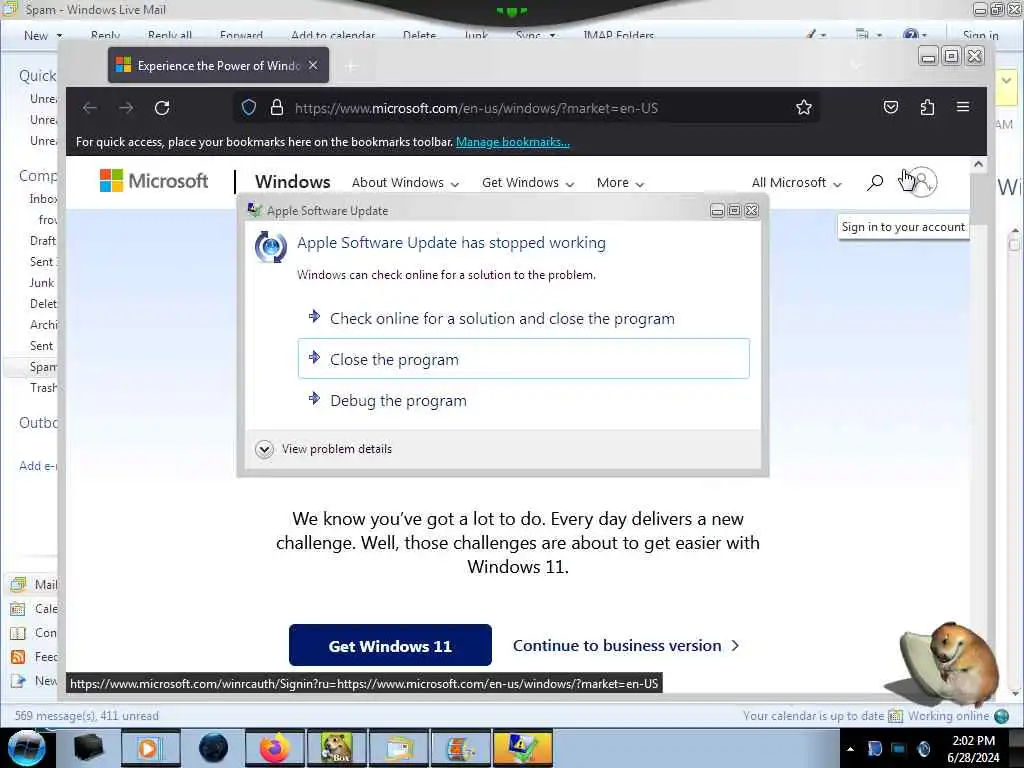Save page to Pocket
The width and height of the screenshot is (1024, 768).
[891, 107]
